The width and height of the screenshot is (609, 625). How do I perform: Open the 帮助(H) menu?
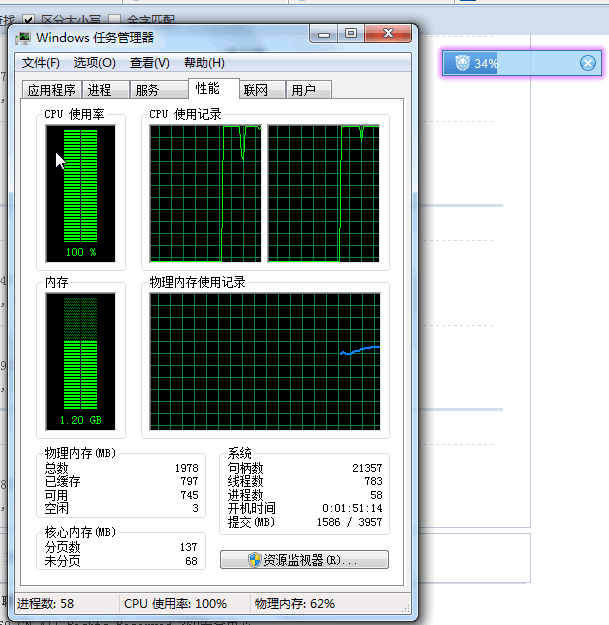[x=204, y=63]
